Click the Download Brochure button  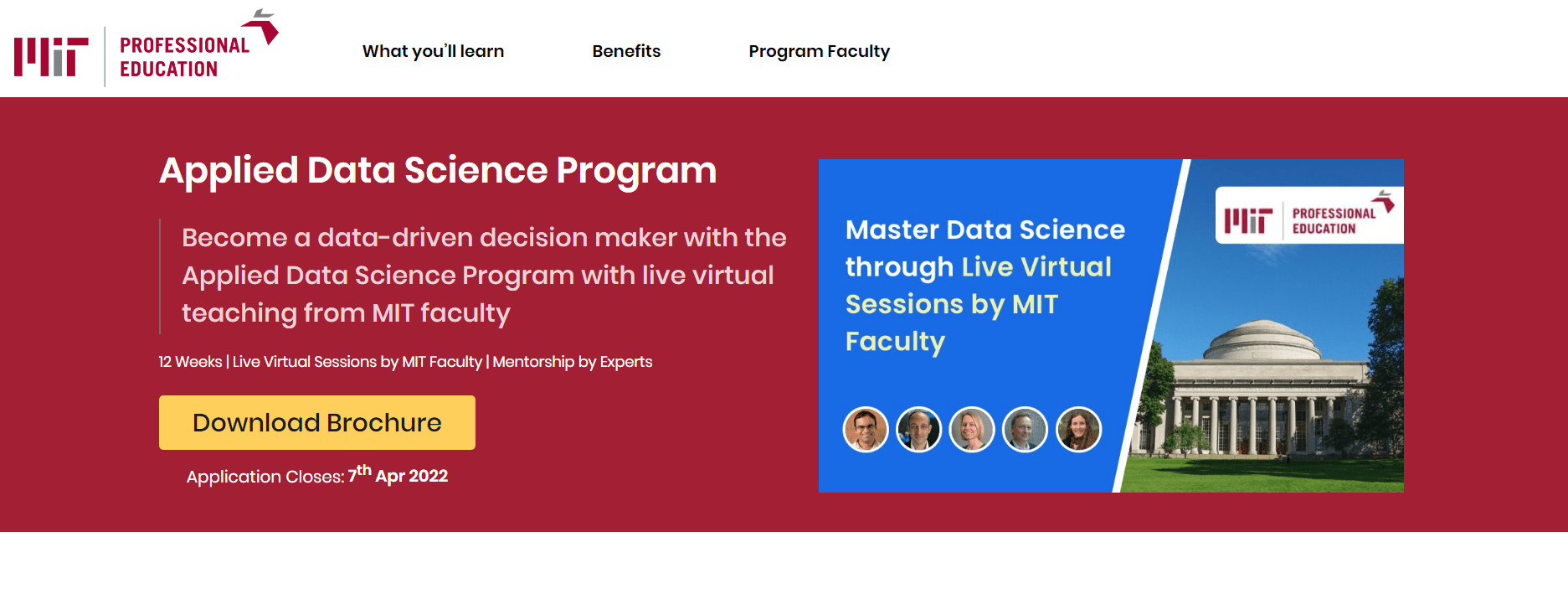click(317, 422)
